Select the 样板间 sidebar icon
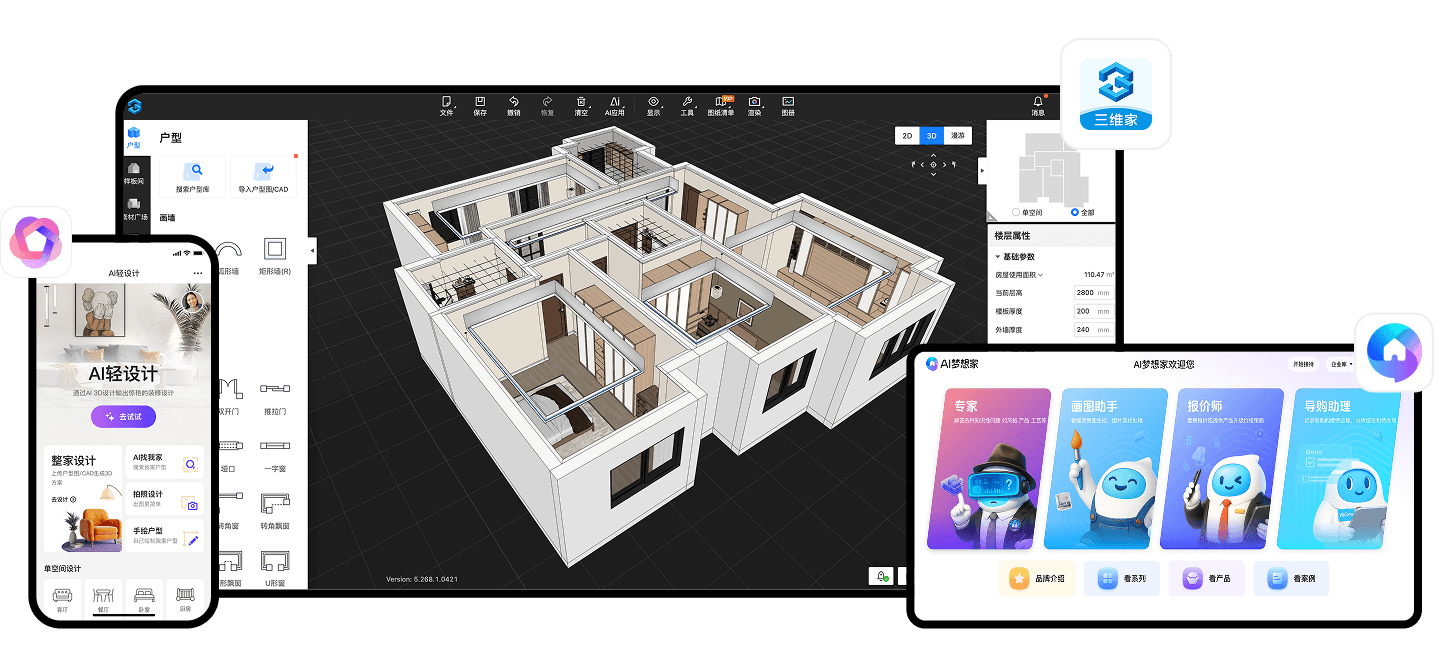The image size is (1436, 660). 133,174
